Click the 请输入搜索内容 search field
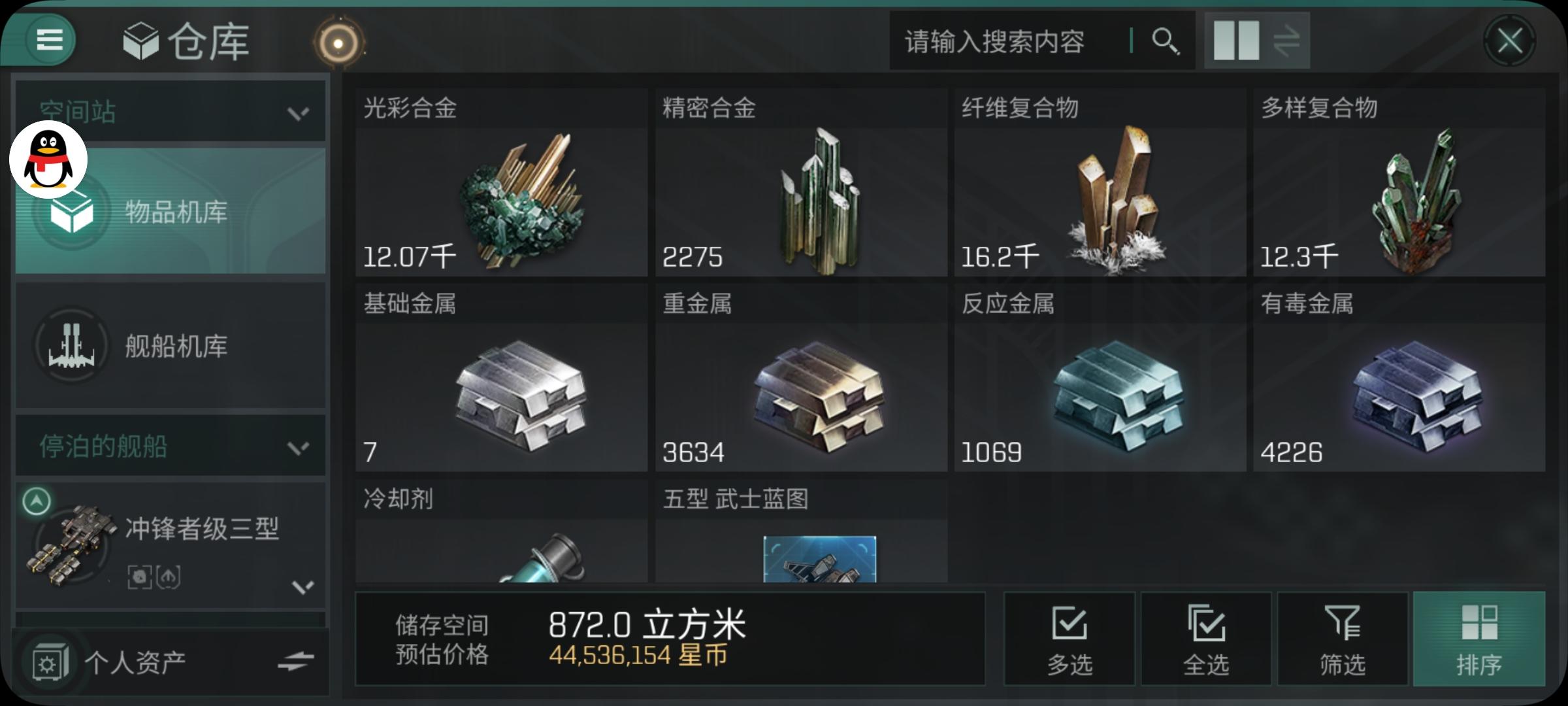Viewport: 1568px width, 706px height. 1009,41
